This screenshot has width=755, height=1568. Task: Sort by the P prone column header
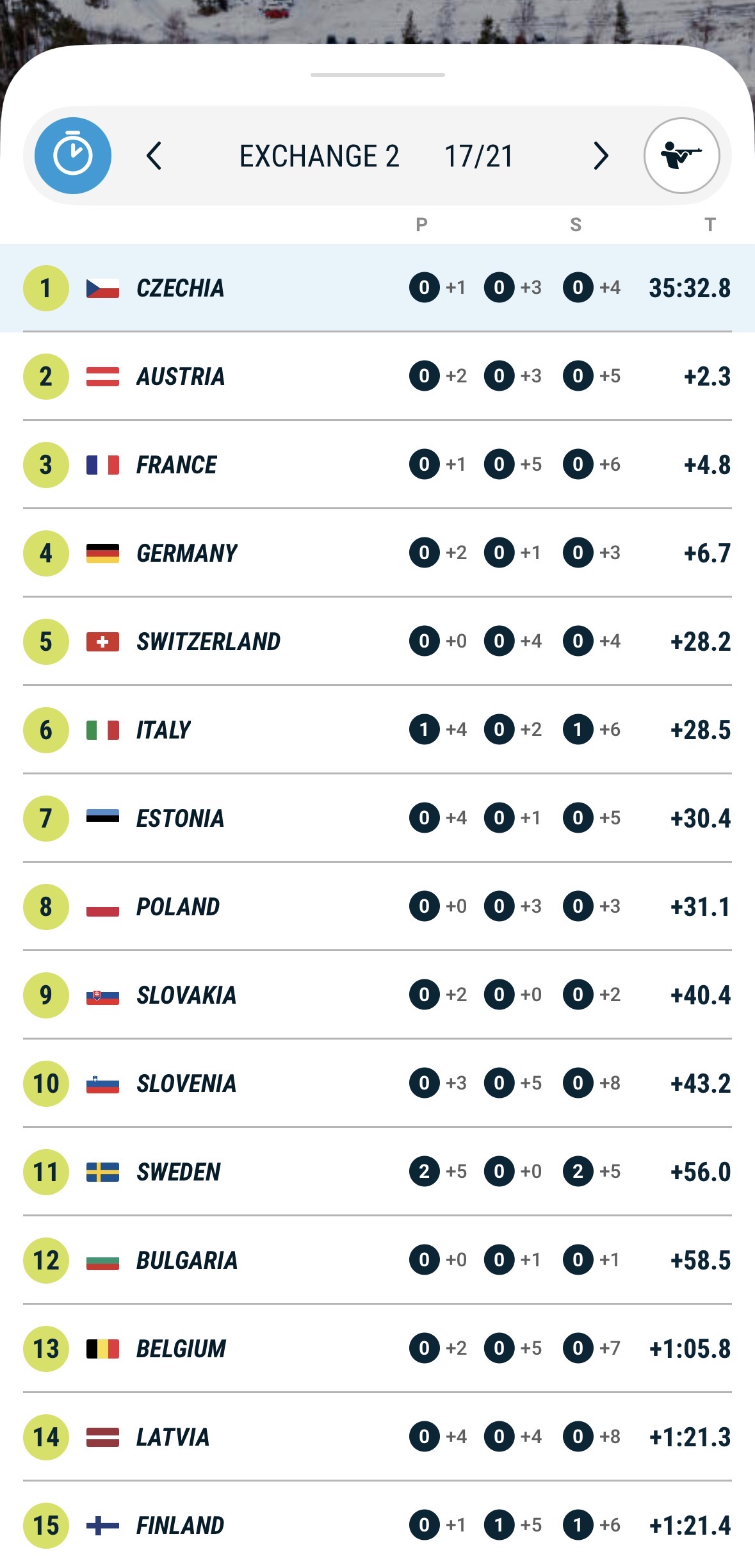(421, 225)
